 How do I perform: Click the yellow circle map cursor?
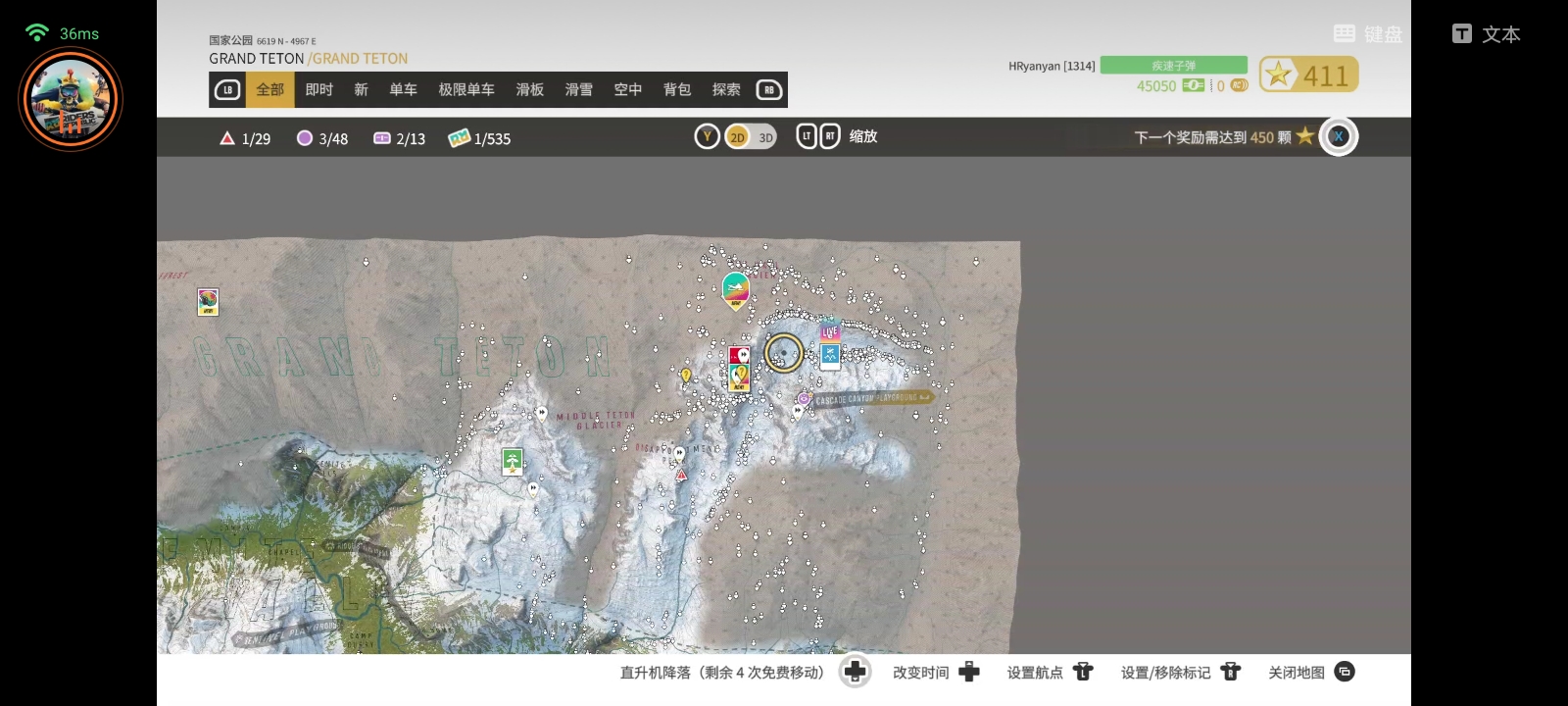(783, 353)
